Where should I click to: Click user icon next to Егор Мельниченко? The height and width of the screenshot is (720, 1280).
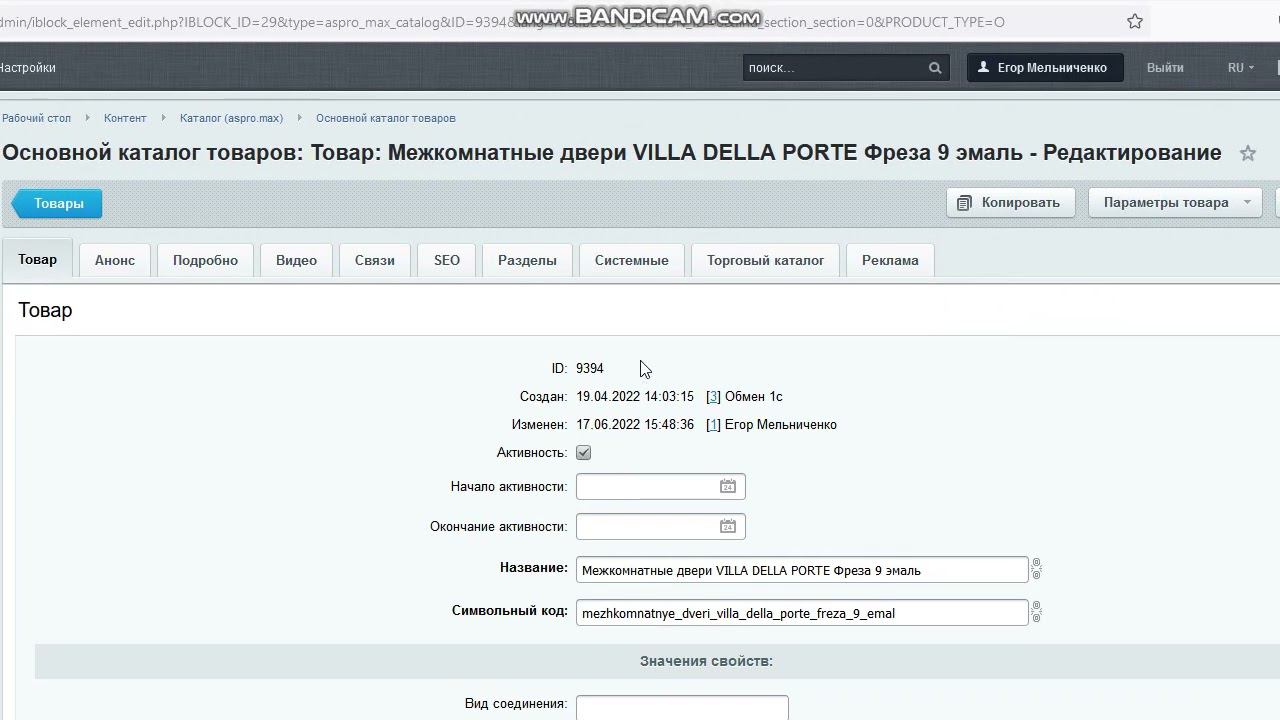tap(983, 67)
